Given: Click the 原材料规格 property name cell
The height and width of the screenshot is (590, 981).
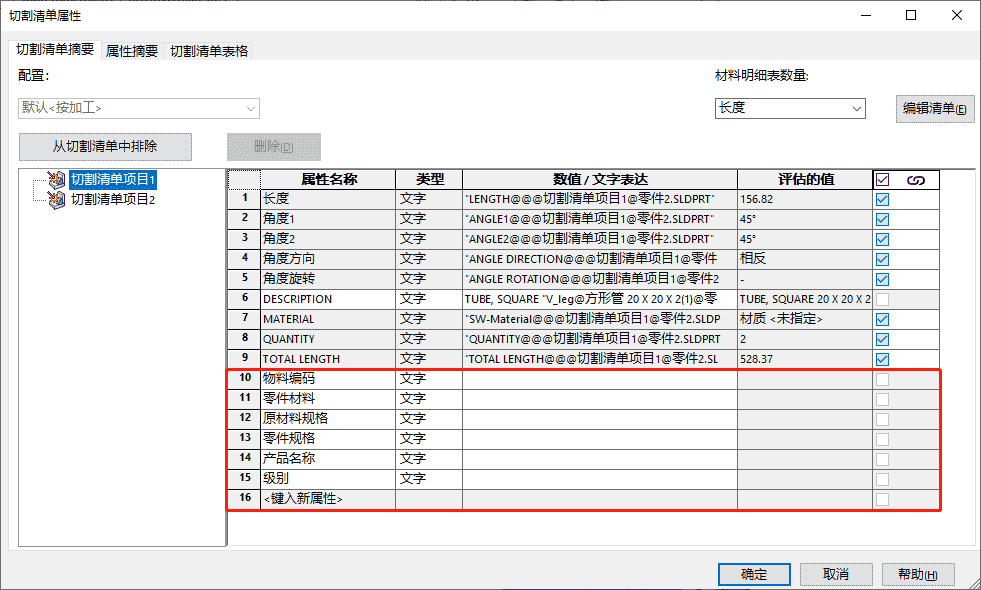Looking at the screenshot, I should (328, 419).
